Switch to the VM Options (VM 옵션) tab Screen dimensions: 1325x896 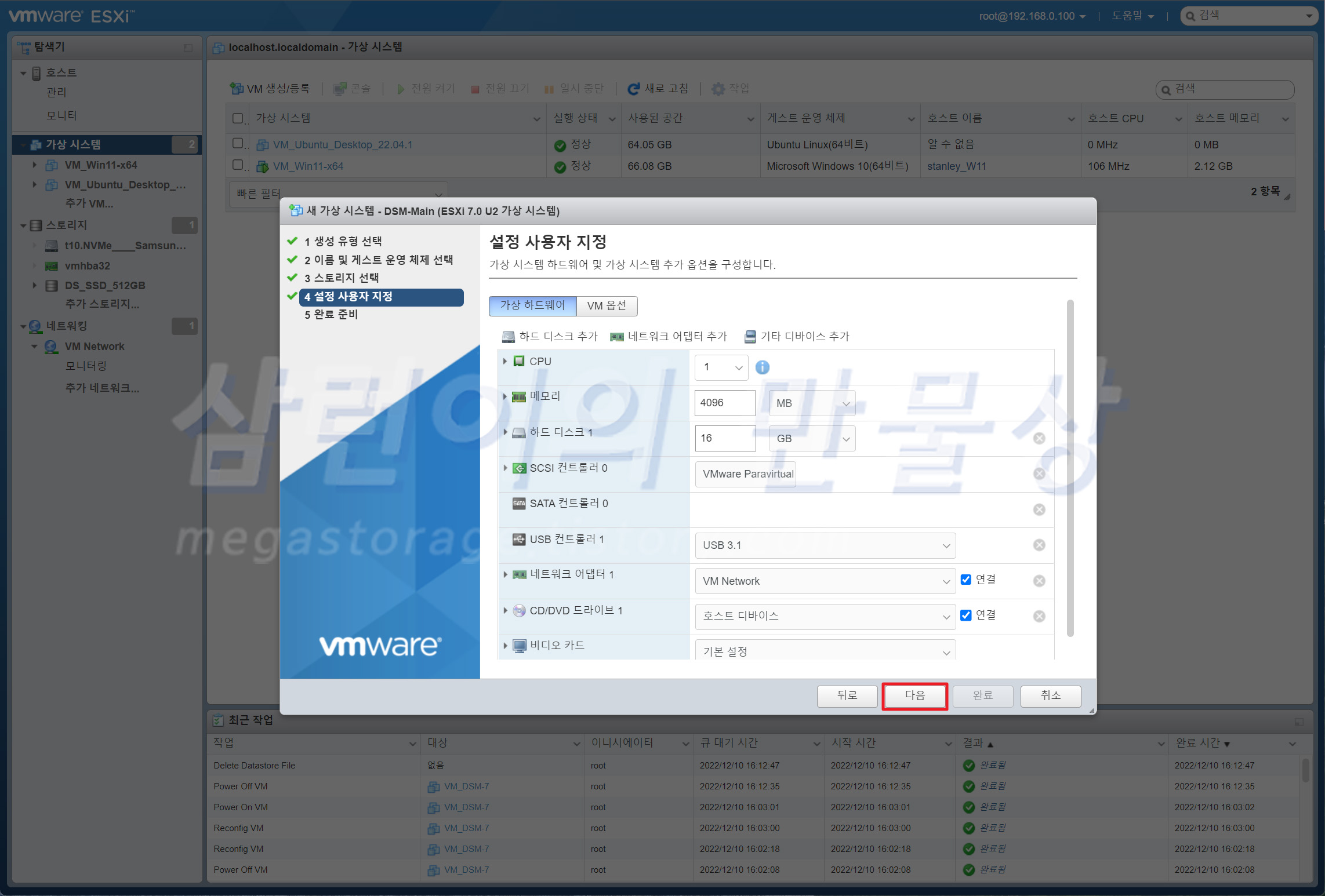pos(607,305)
